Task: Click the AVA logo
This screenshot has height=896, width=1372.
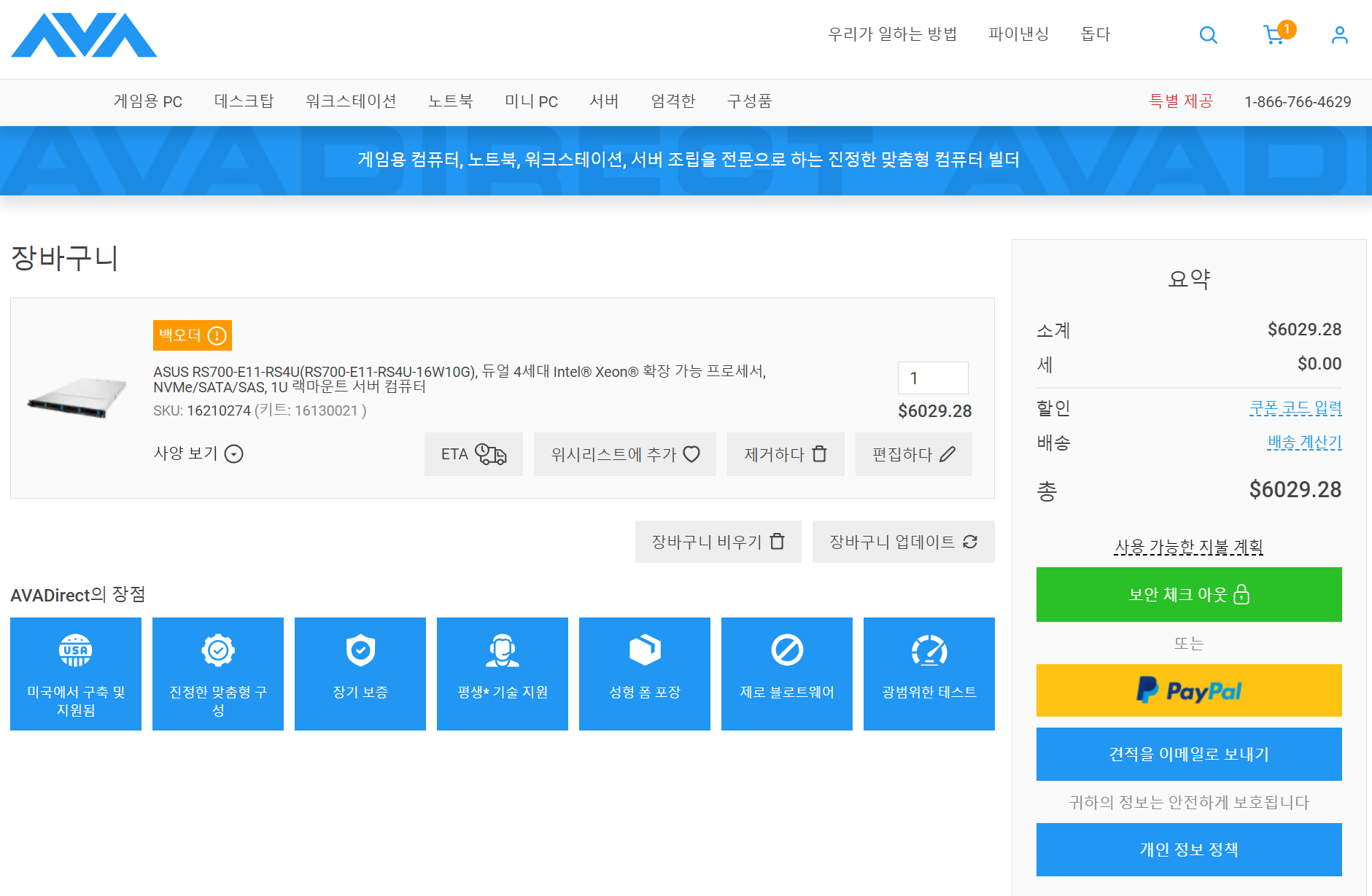Action: 84,35
